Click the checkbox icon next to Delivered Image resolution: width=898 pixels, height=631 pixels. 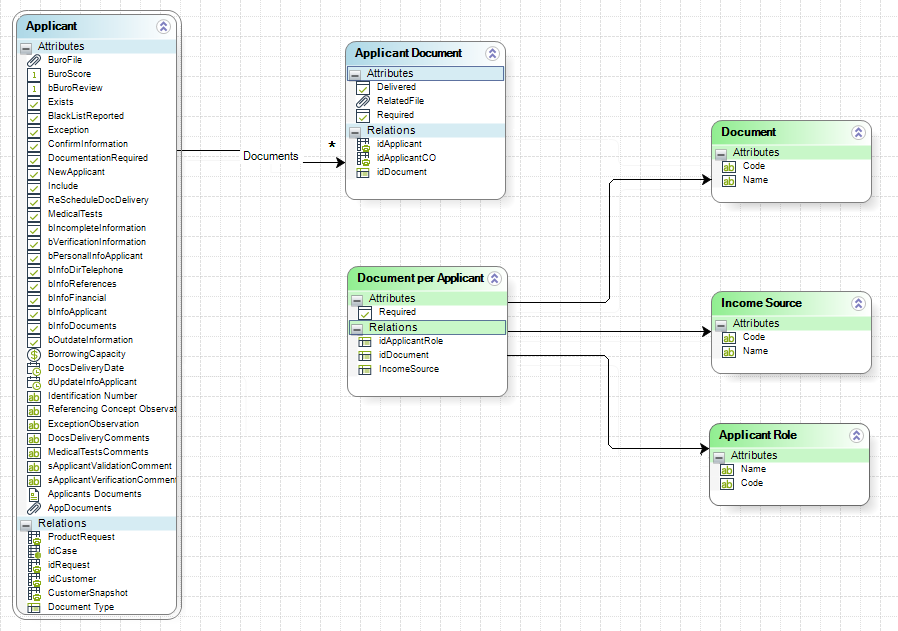pos(363,87)
